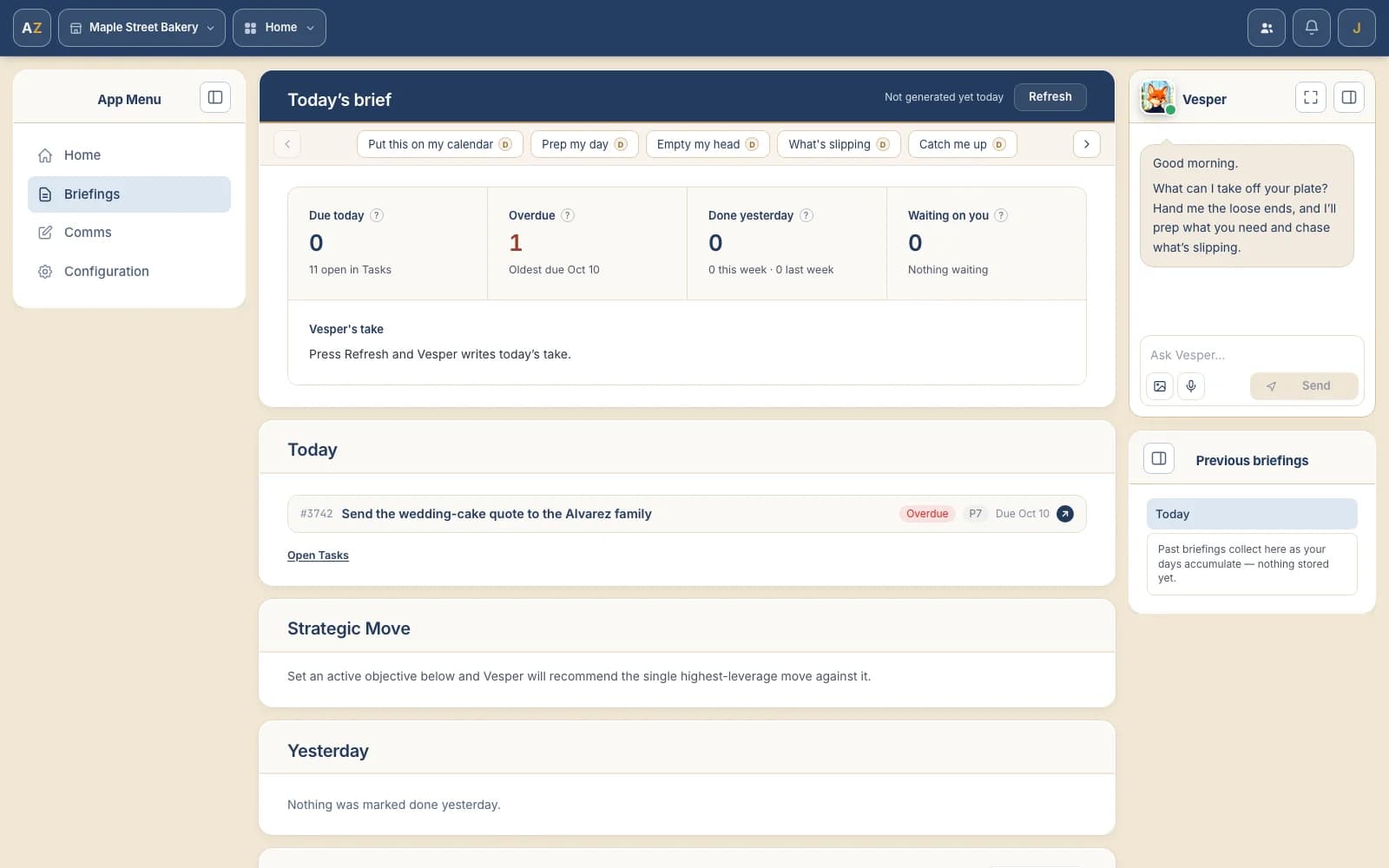Attach an image to Vesper message

click(x=1160, y=386)
